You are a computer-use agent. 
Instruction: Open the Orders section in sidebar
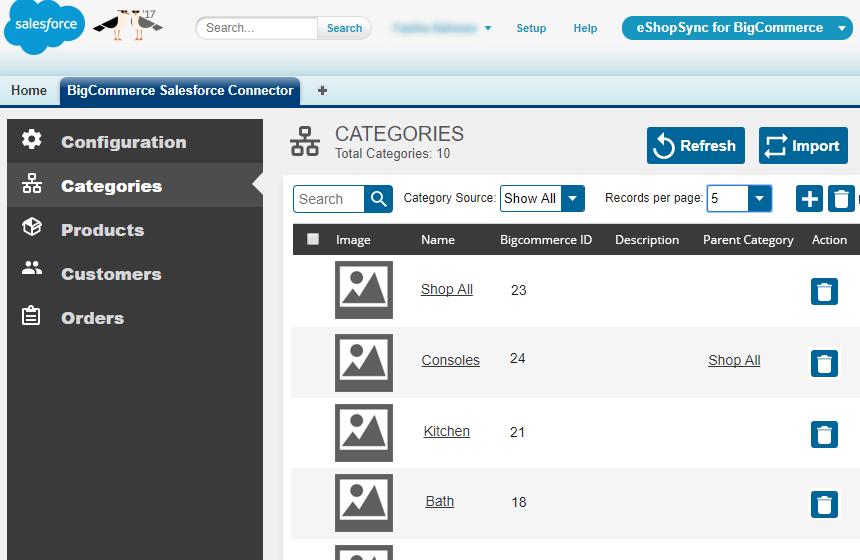point(92,318)
